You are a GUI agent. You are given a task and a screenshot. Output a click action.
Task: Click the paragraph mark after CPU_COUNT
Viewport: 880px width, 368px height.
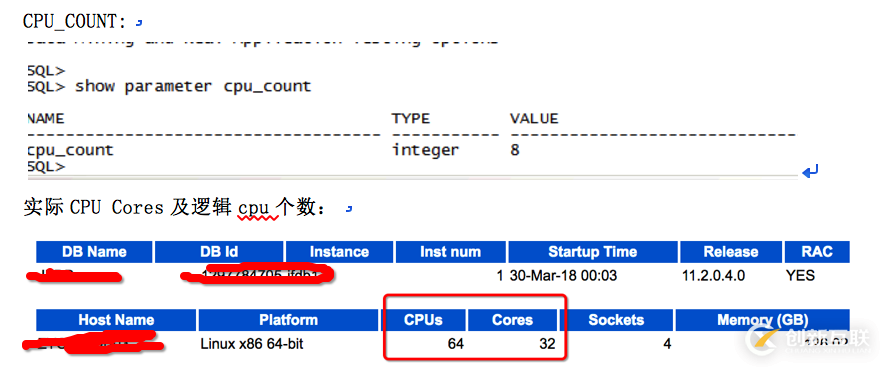click(139, 23)
